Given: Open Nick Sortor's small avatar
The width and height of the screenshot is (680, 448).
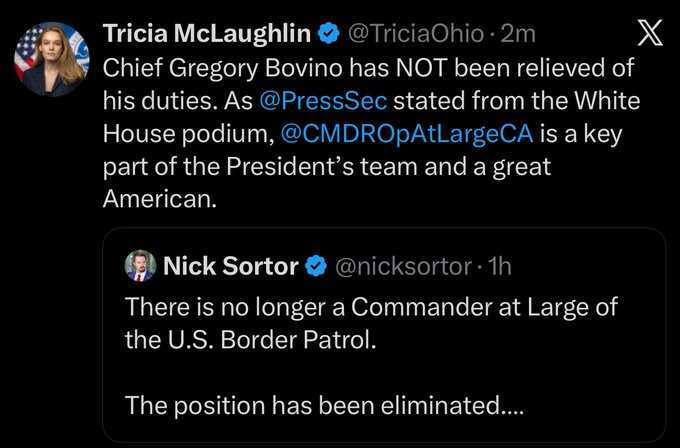Looking at the screenshot, I should tap(139, 267).
